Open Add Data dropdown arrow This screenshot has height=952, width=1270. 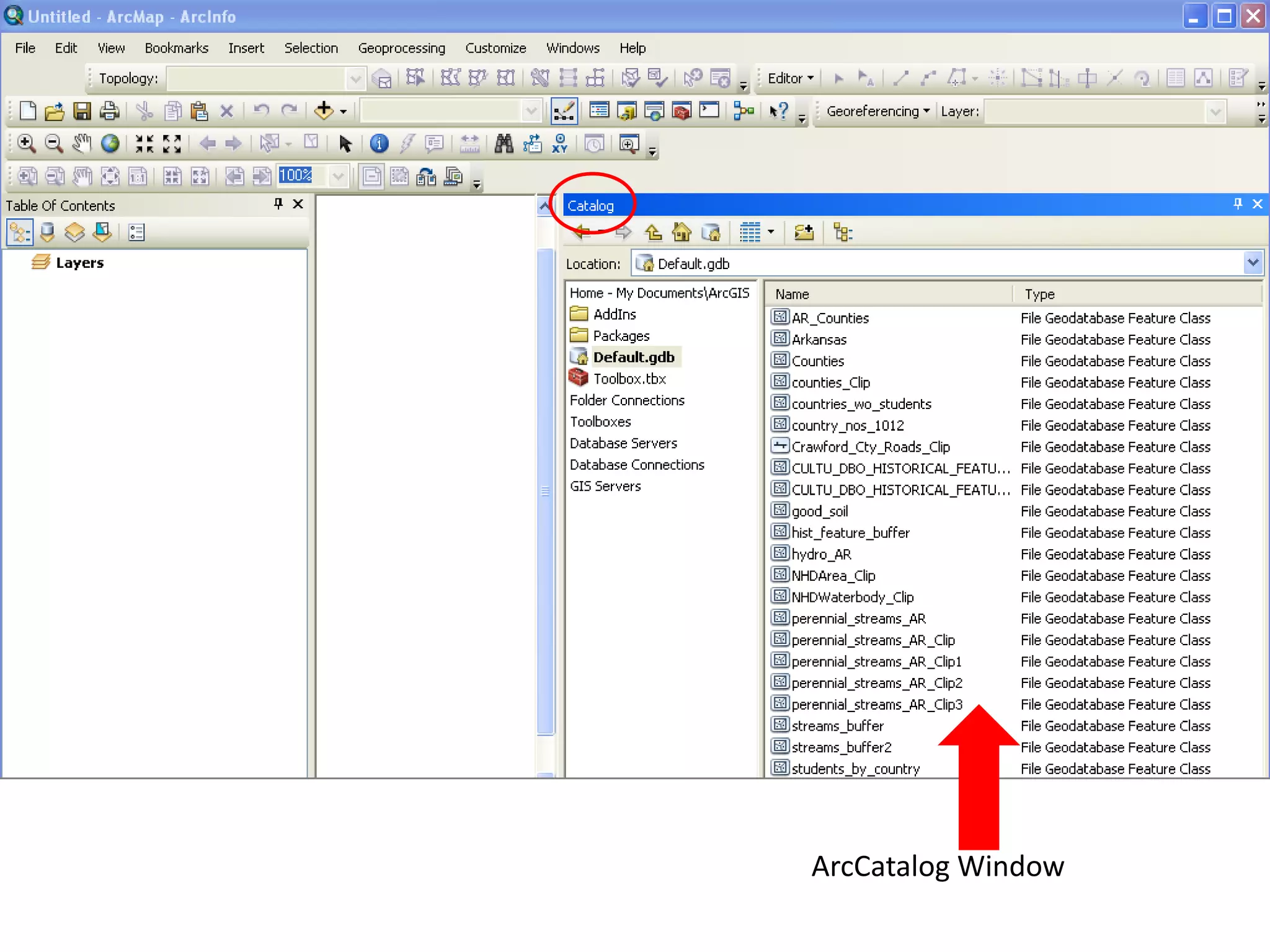pyautogui.click(x=343, y=112)
